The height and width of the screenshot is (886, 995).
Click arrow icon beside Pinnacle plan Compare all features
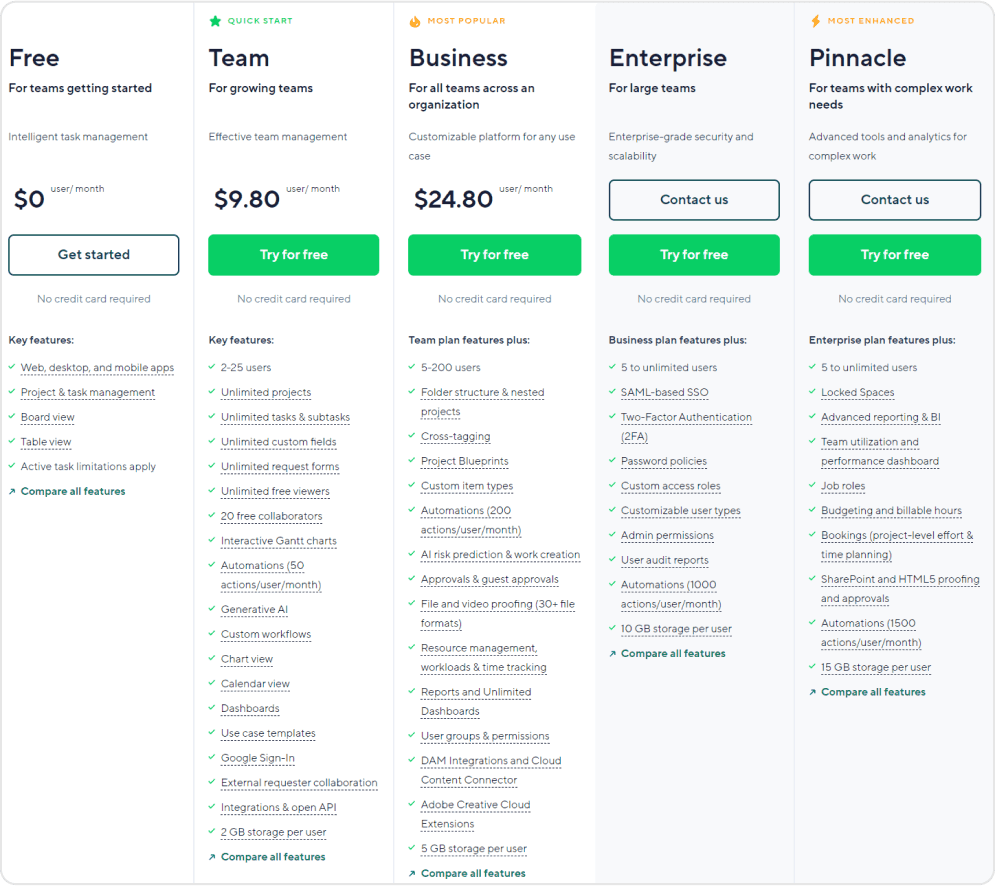(812, 692)
